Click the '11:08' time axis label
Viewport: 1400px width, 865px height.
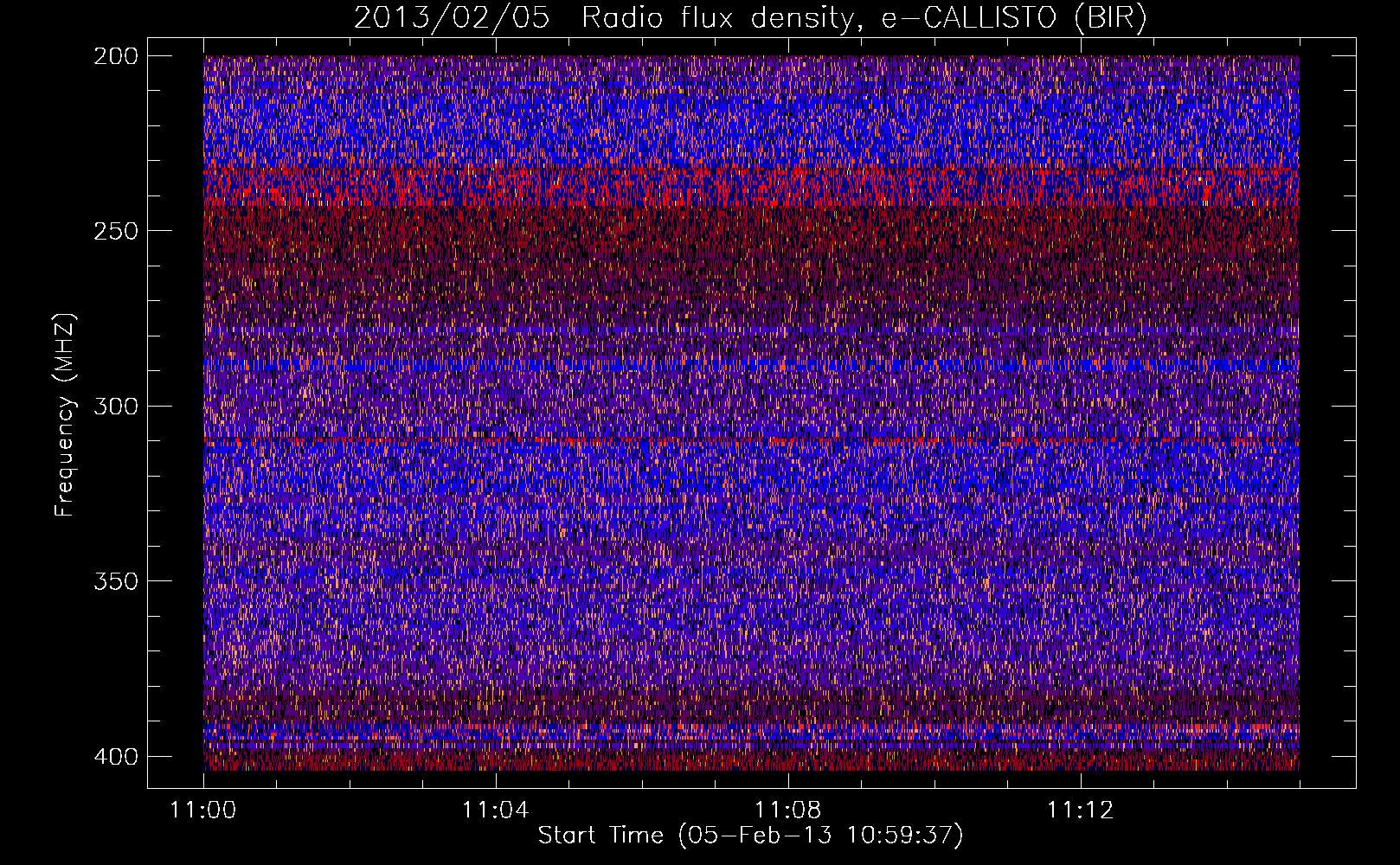coord(787,811)
